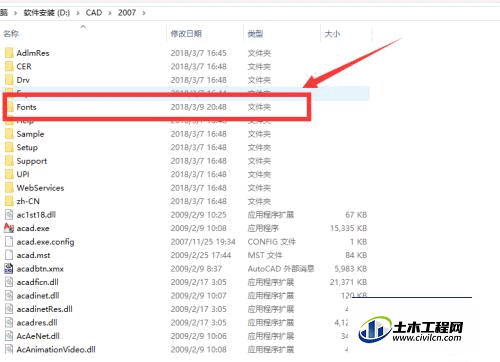Click the acadficn.dll file icon
500x362 pixels.
pyautogui.click(x=9, y=282)
